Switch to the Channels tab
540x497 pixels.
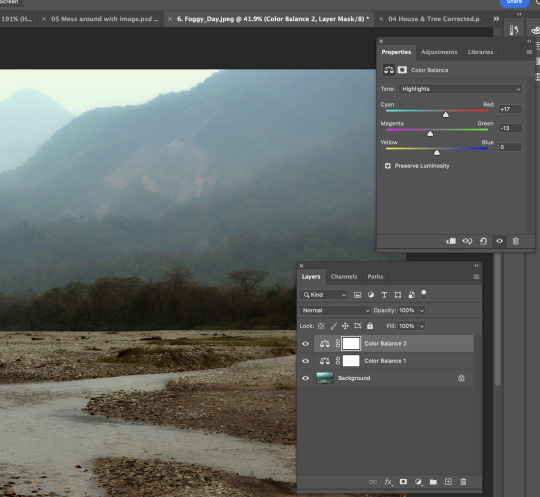[344, 277]
